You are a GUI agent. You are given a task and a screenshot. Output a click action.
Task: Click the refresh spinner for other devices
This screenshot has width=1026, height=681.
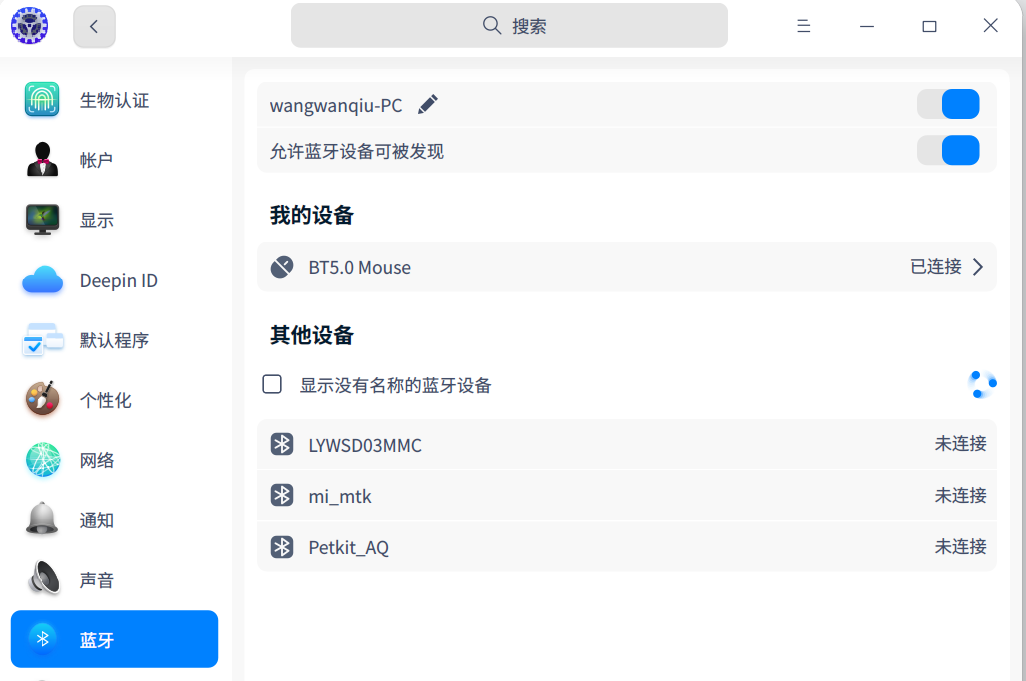click(x=982, y=384)
